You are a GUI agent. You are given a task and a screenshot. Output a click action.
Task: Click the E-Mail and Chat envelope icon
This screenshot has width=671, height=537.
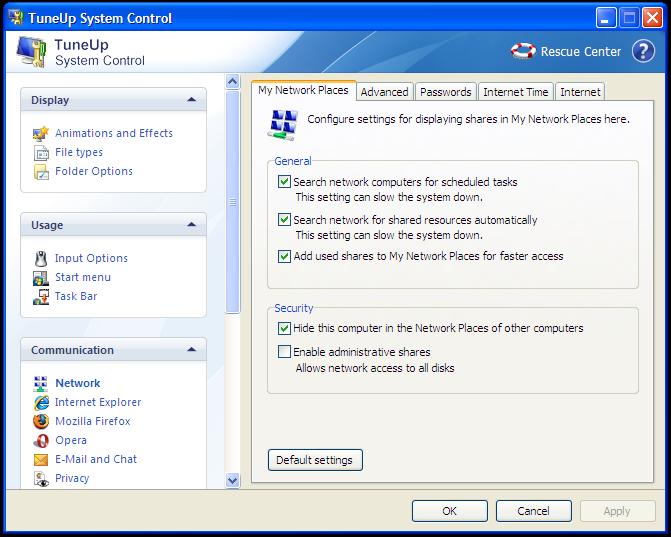[x=41, y=459]
